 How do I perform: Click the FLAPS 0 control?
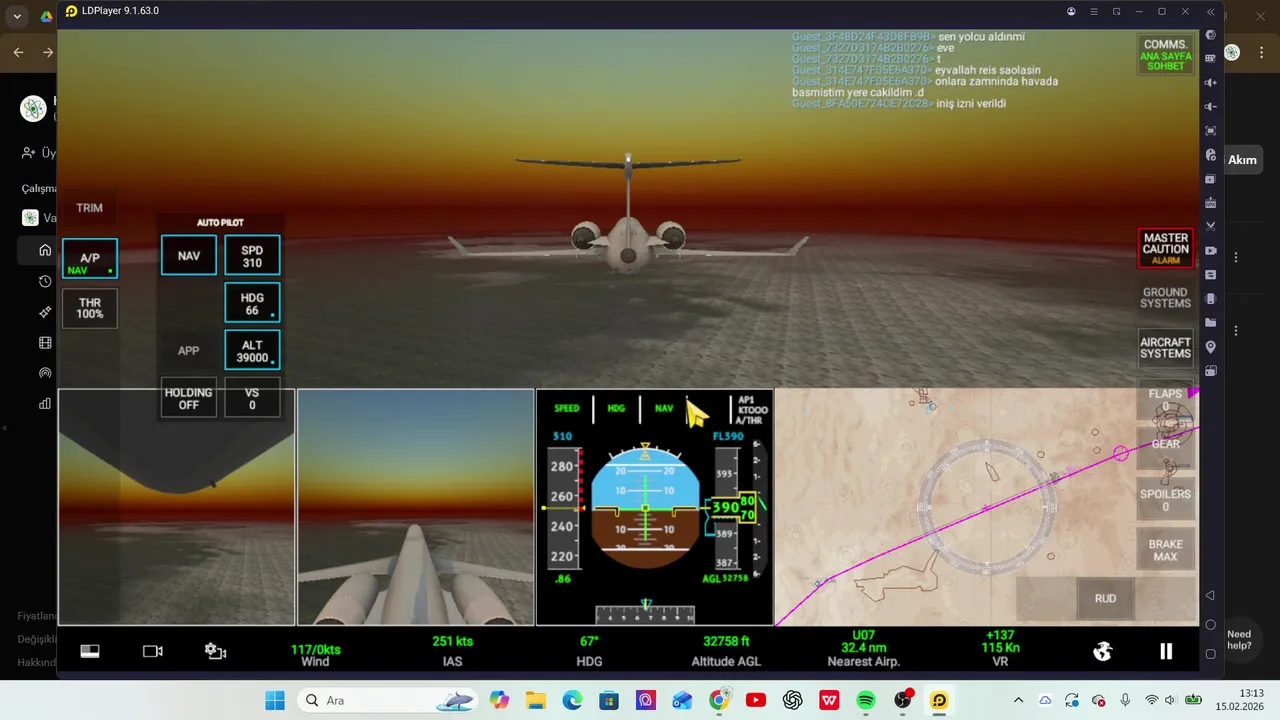pos(1166,398)
